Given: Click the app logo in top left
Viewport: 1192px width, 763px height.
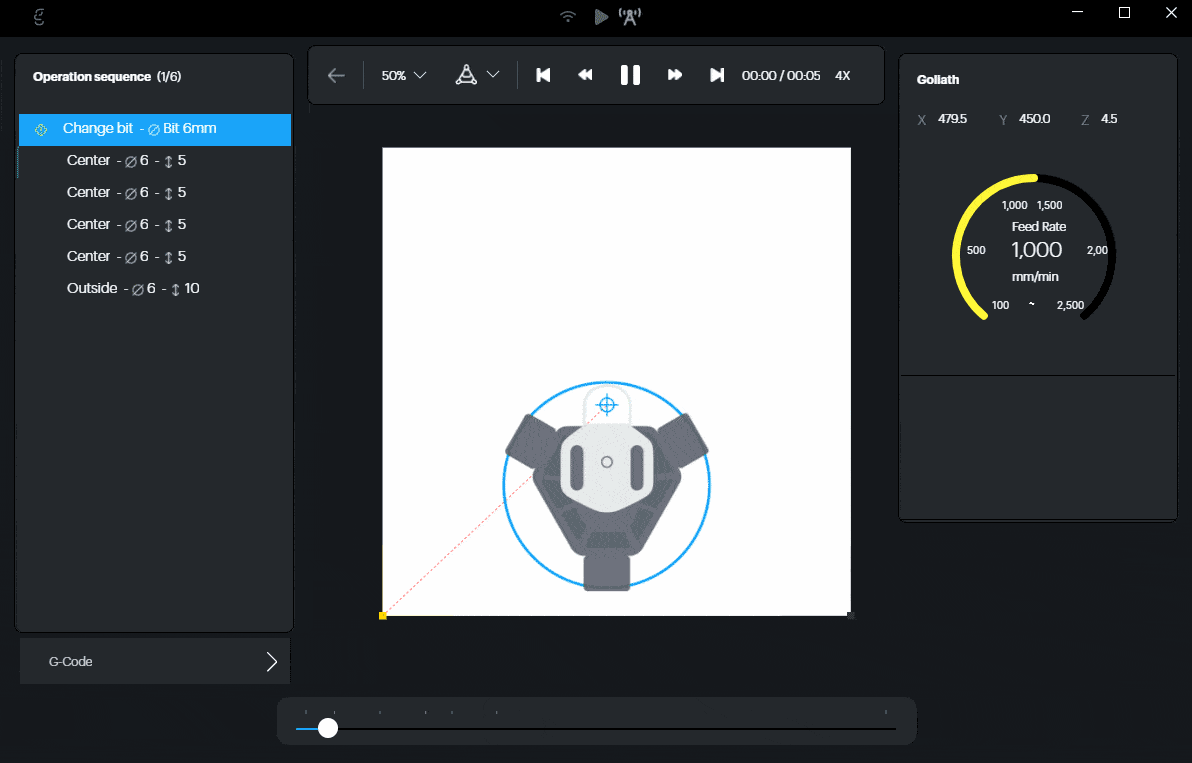Looking at the screenshot, I should coord(39,16).
